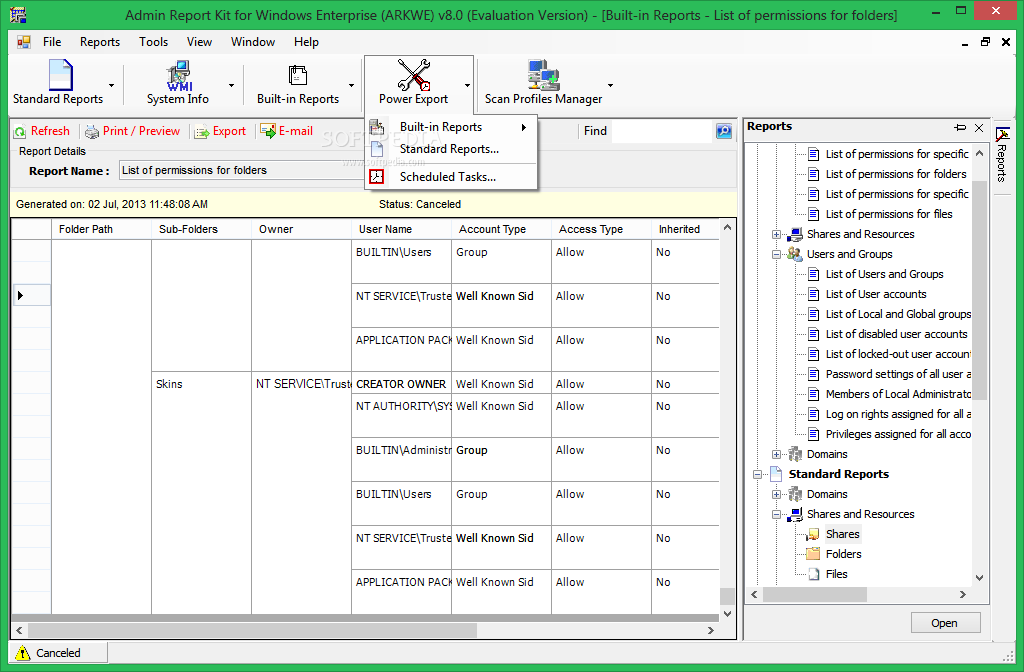
Task: Open the Built-in Reports toolbar dropdown arrow
Action: (351, 86)
